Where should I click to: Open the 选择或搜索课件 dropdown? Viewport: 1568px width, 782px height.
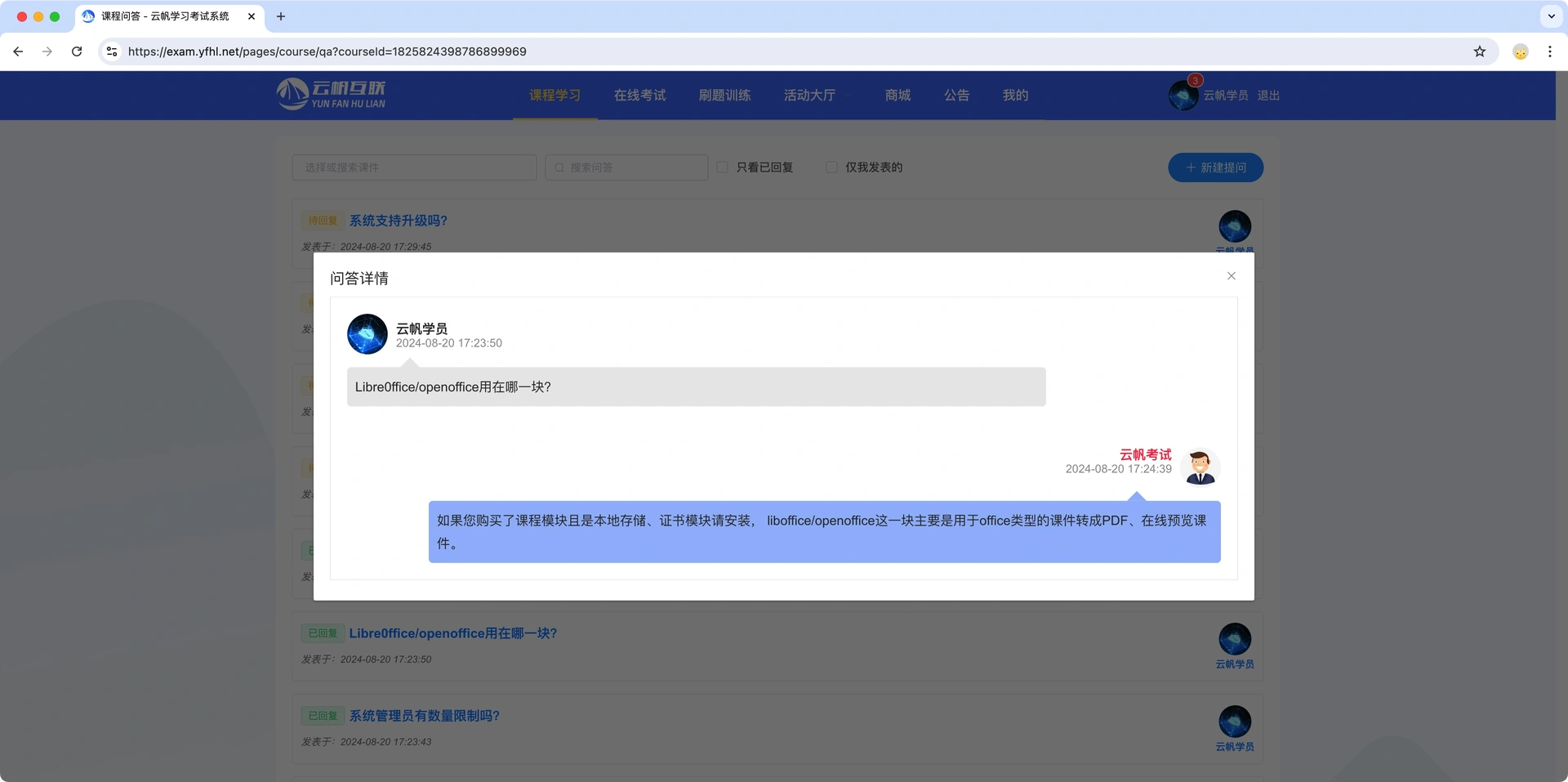point(414,168)
